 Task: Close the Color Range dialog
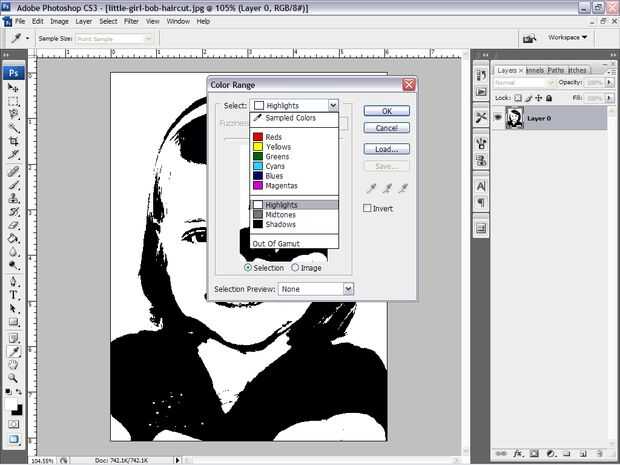(408, 84)
